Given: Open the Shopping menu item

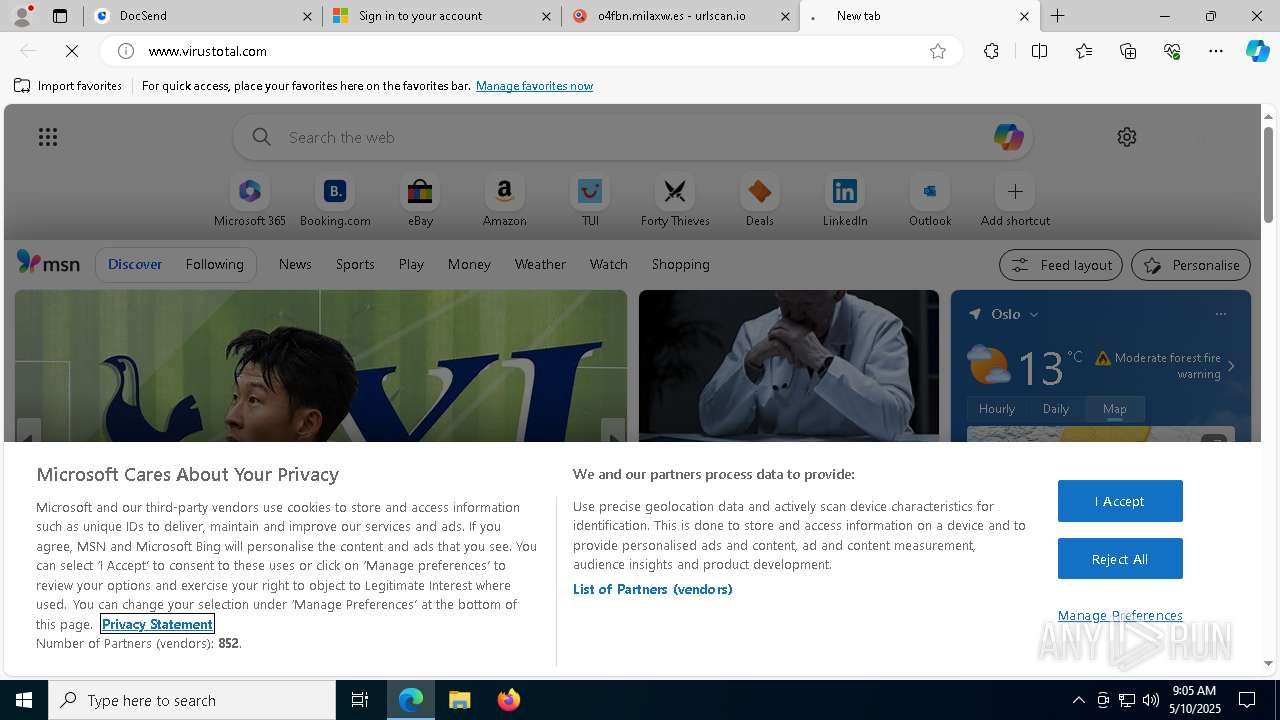Looking at the screenshot, I should (681, 264).
